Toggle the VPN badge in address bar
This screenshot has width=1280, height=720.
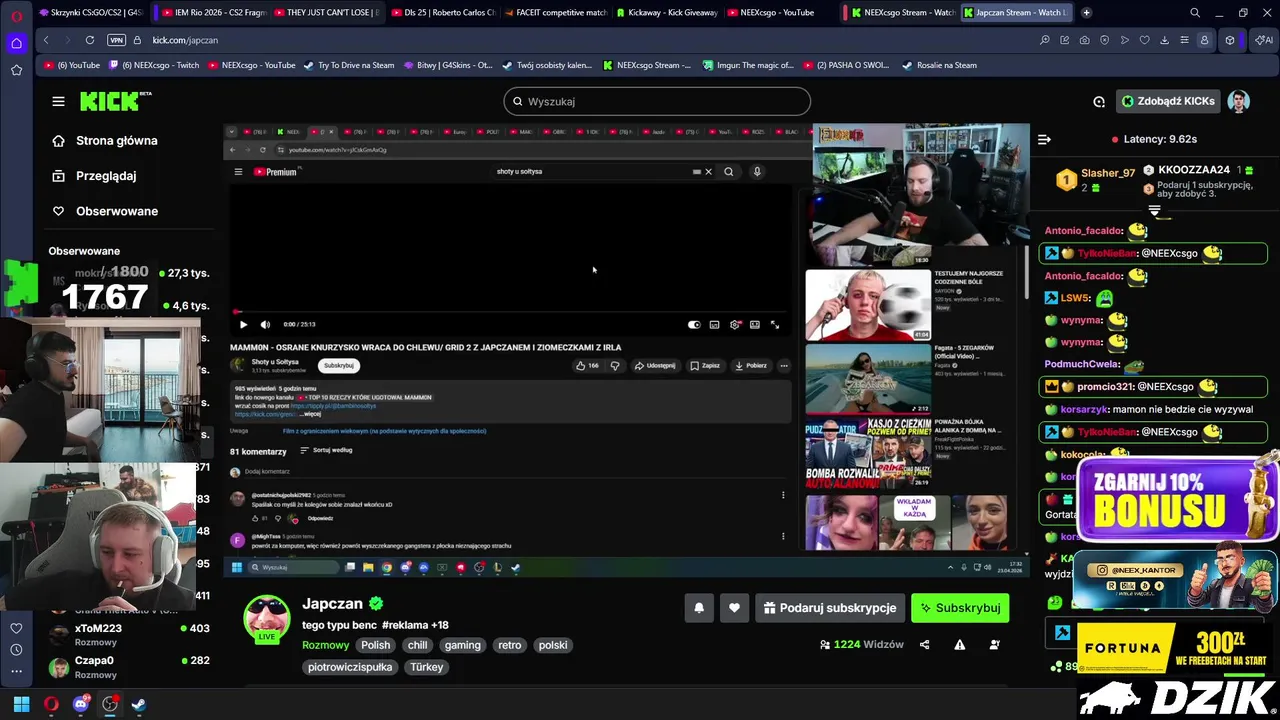coord(116,40)
